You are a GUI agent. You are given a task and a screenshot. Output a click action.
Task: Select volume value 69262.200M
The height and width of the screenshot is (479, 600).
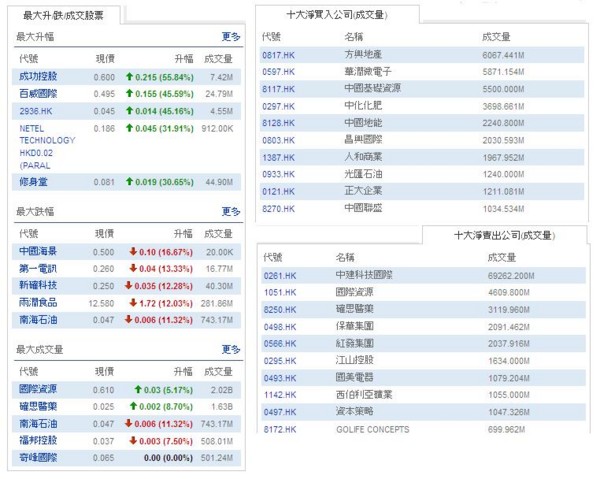pyautogui.click(x=511, y=276)
